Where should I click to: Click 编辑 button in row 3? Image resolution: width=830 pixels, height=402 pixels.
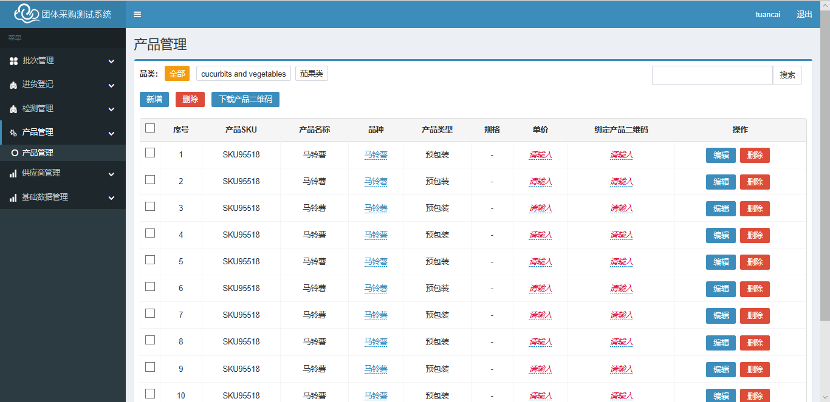(720, 209)
